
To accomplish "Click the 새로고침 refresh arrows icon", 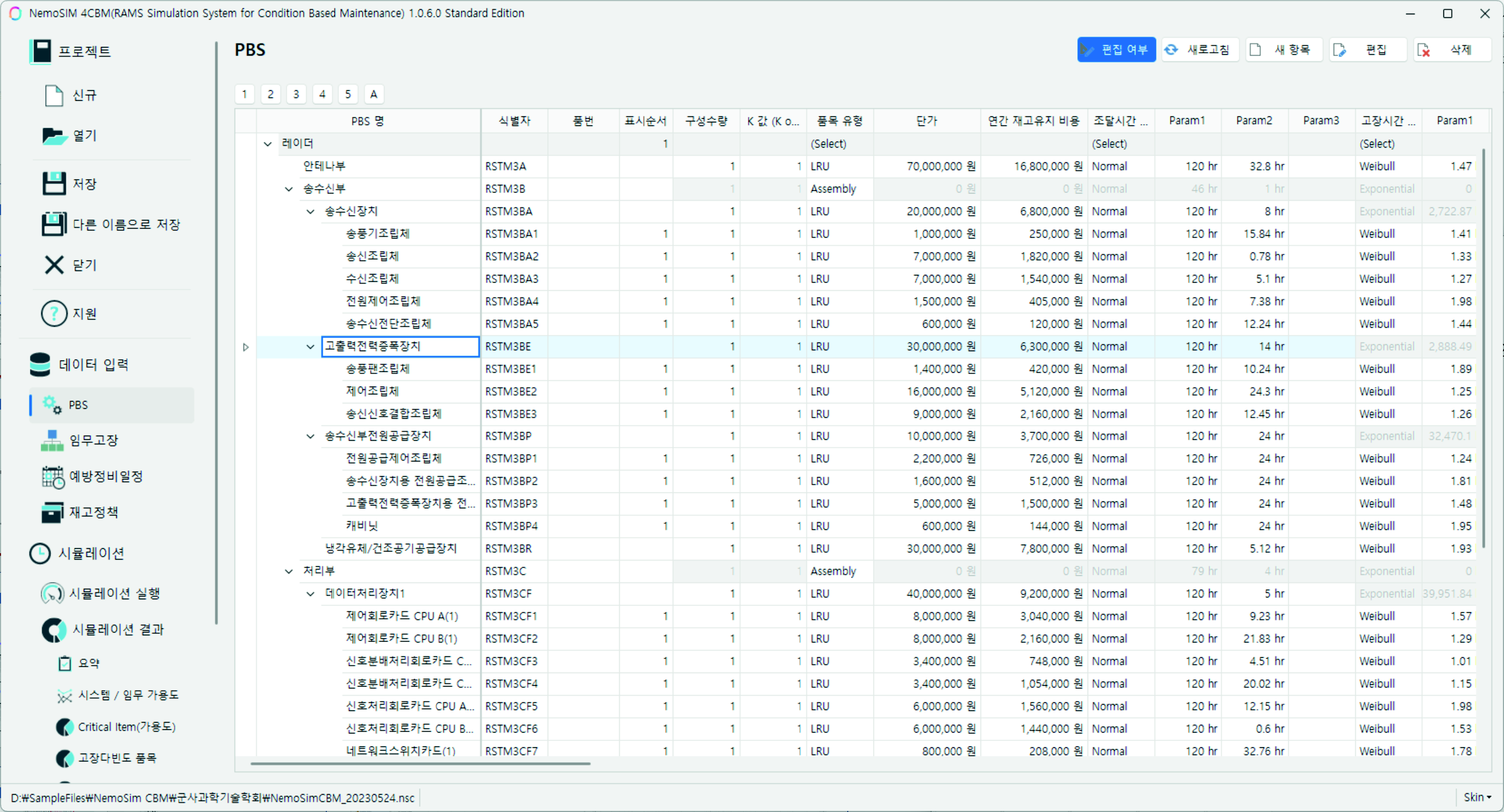I will click(x=1170, y=49).
